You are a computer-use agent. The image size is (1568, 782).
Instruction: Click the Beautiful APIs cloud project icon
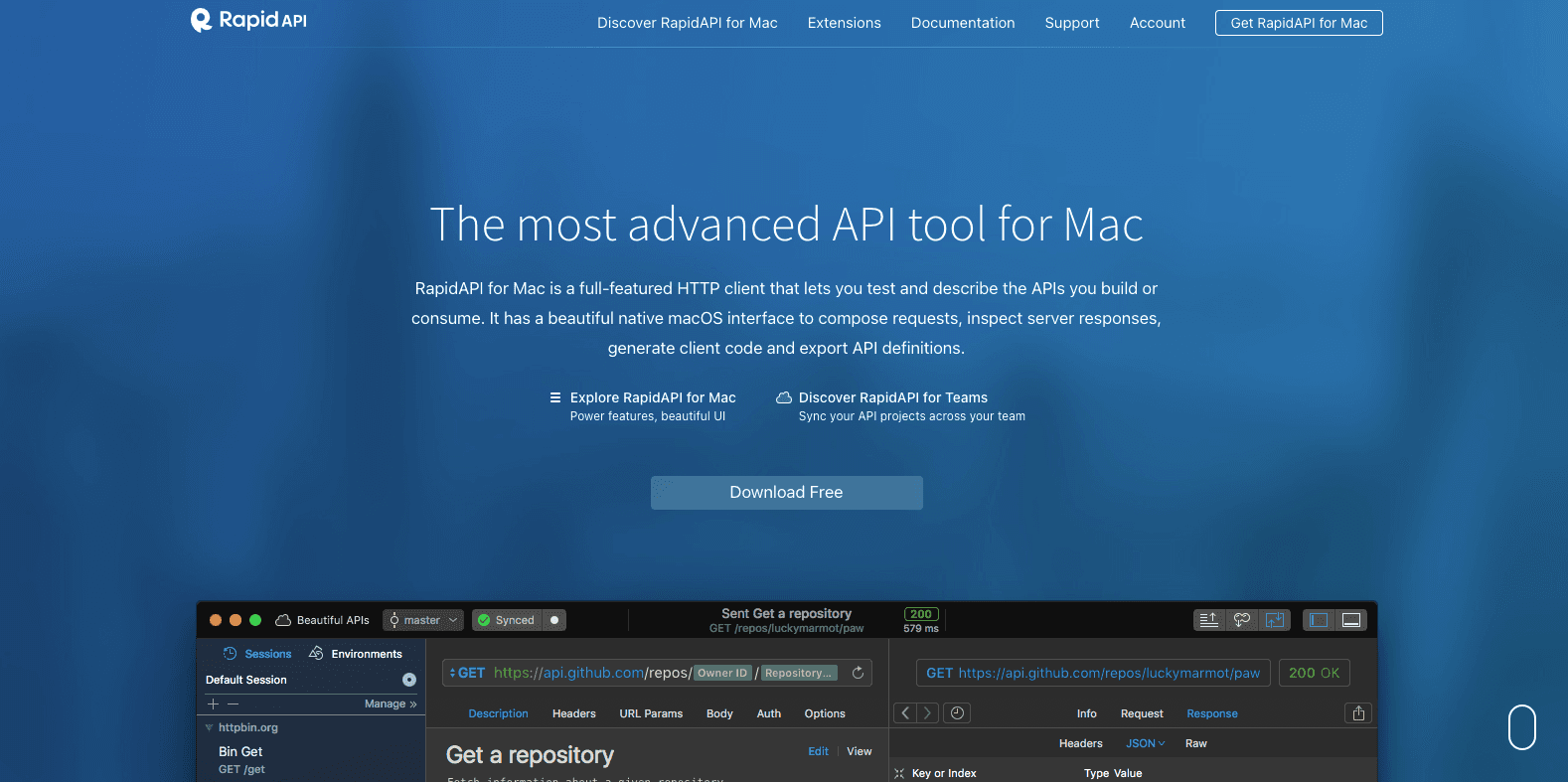click(x=283, y=620)
